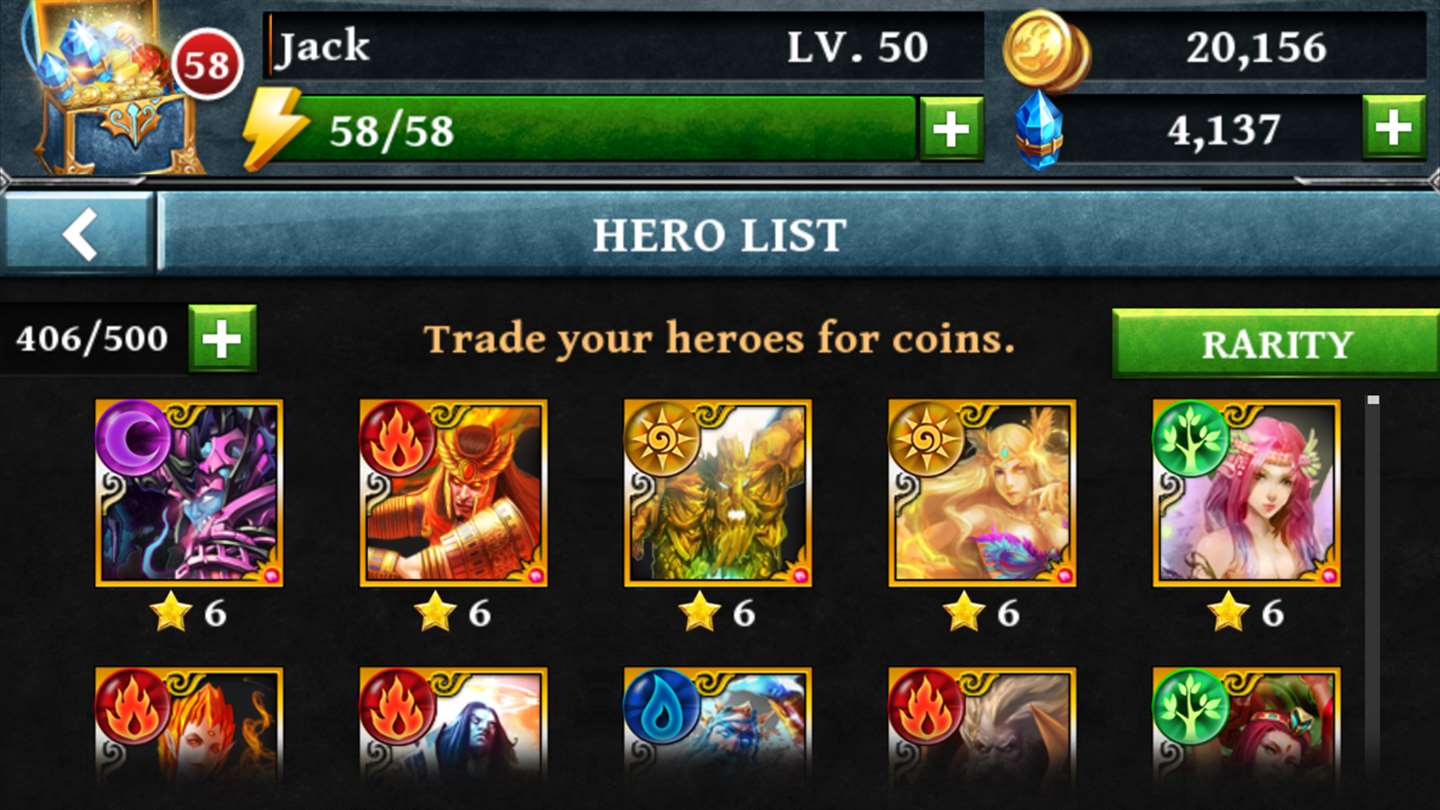Select the purple dark-element demon hero
Image resolution: width=1440 pixels, height=810 pixels.
point(189,493)
